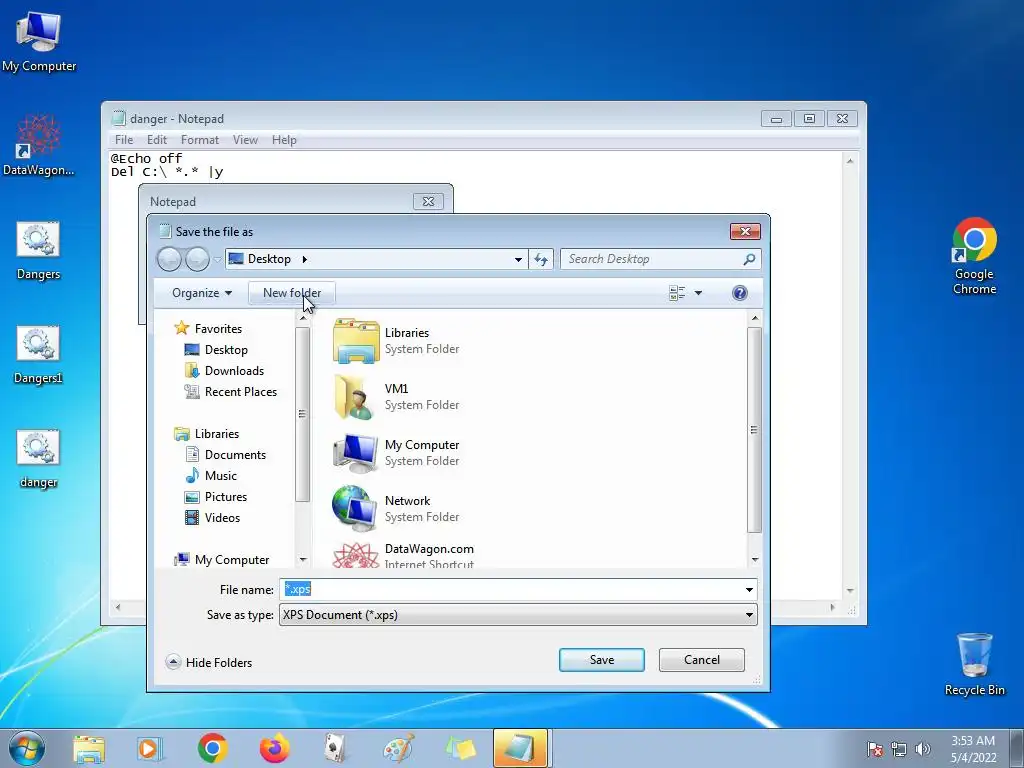The width and height of the screenshot is (1024, 768).
Task: Click the Cancel button
Action: [701, 660]
